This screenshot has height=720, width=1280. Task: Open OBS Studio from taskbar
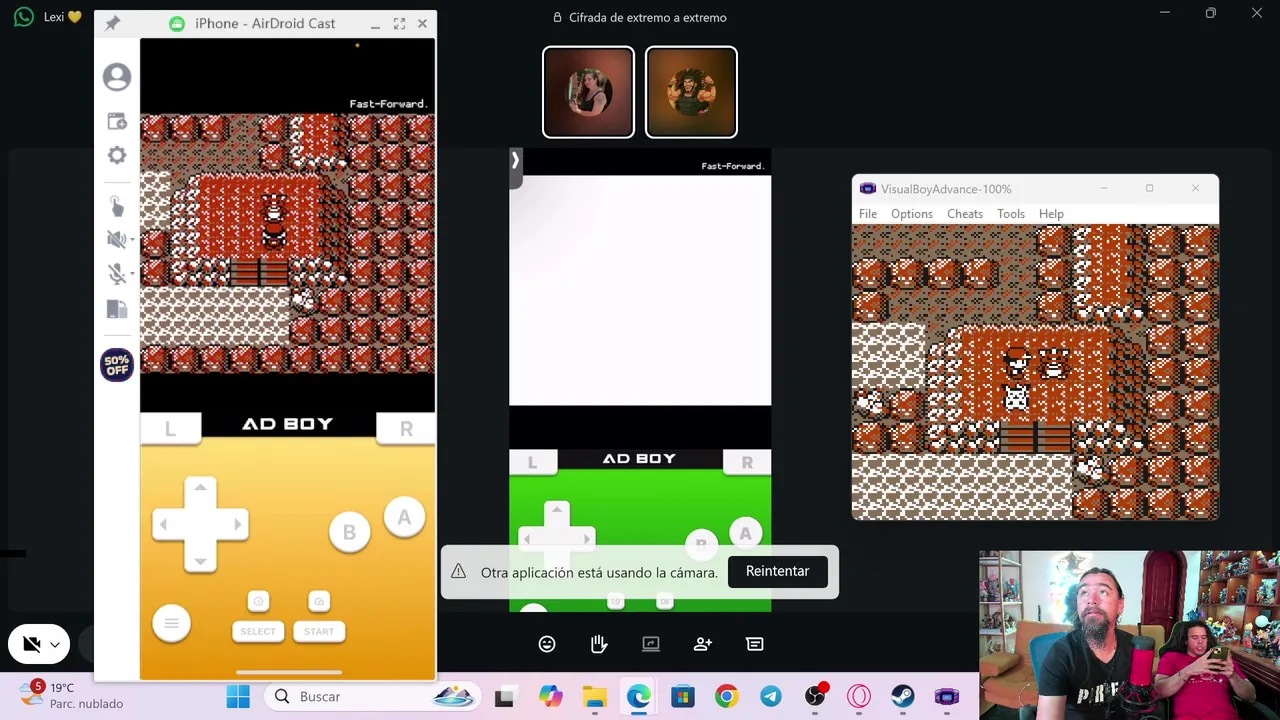[x=815, y=697]
